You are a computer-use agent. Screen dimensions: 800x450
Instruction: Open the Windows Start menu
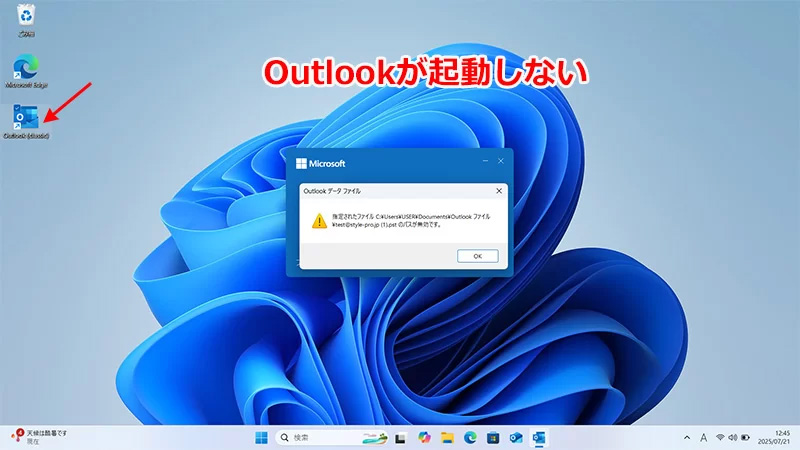click(261, 437)
